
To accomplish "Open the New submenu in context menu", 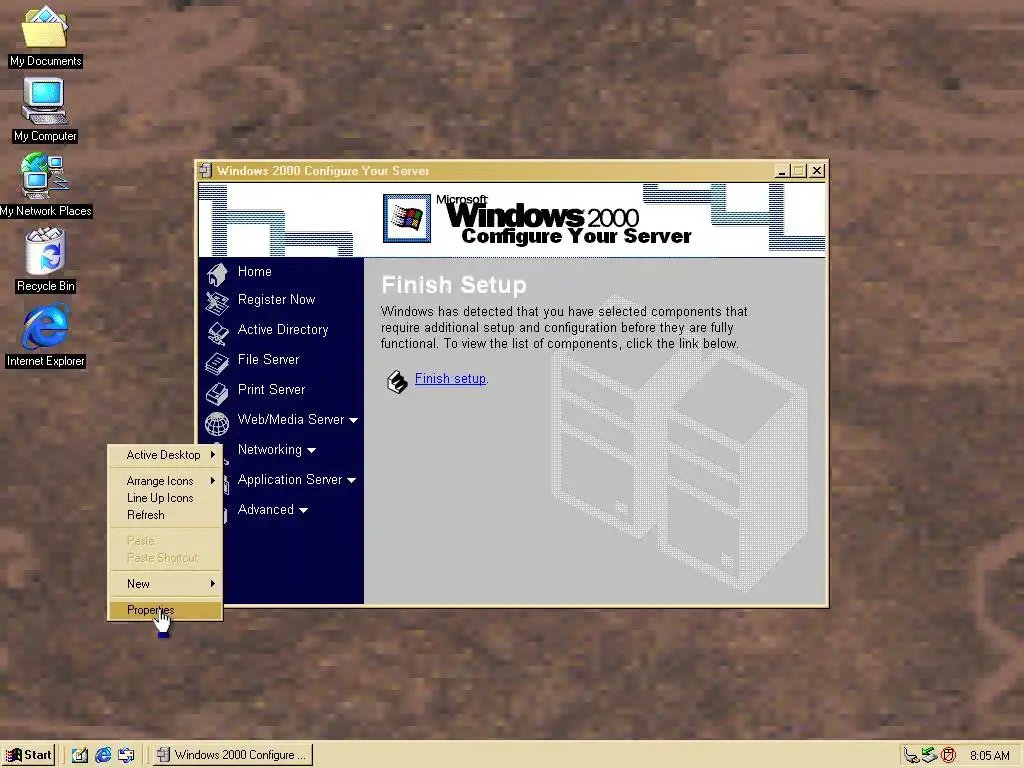I will 166,584.
